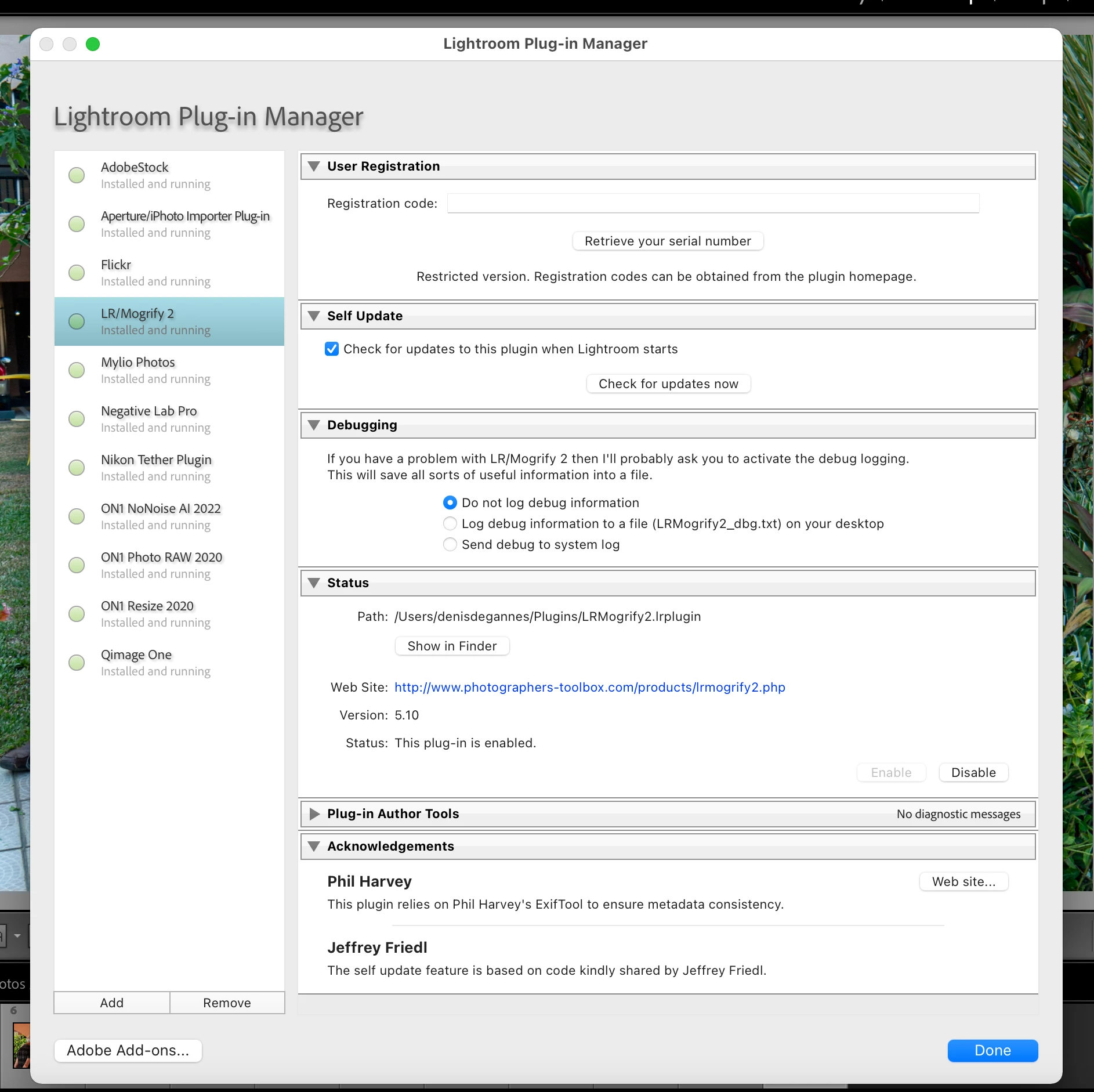Select ON1 NoNoise AI 2022 entry
1094x1092 pixels.
coord(169,516)
